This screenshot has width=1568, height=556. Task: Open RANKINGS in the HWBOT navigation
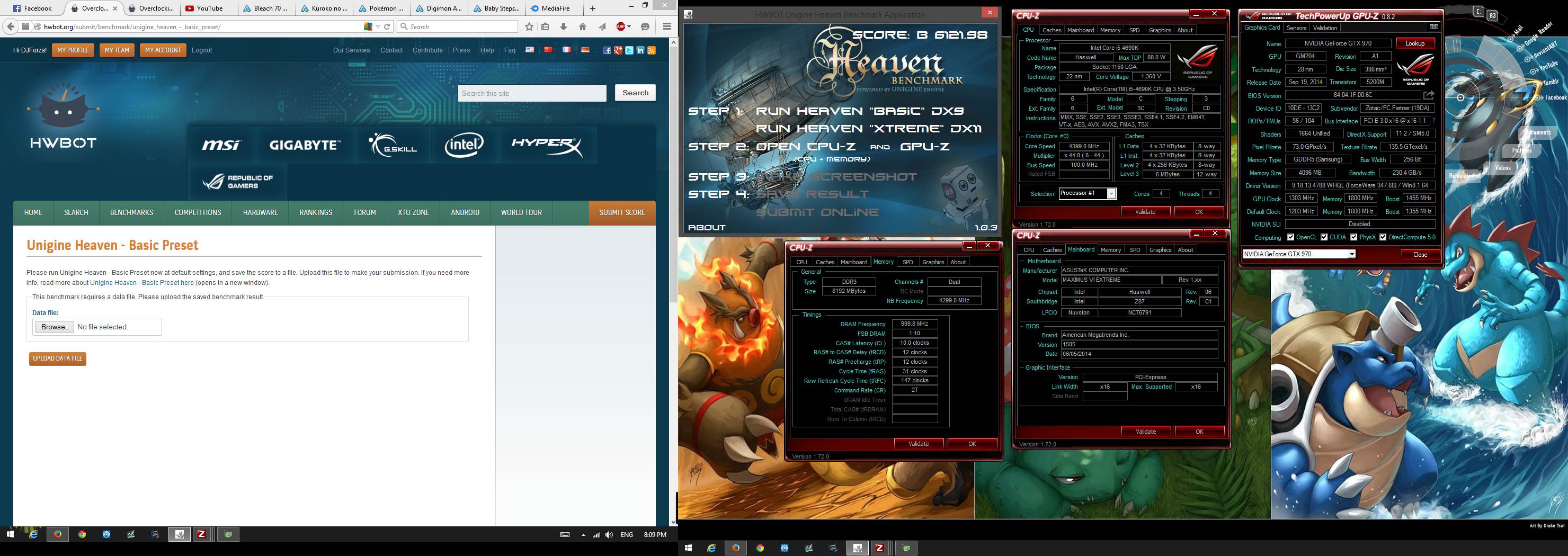316,213
